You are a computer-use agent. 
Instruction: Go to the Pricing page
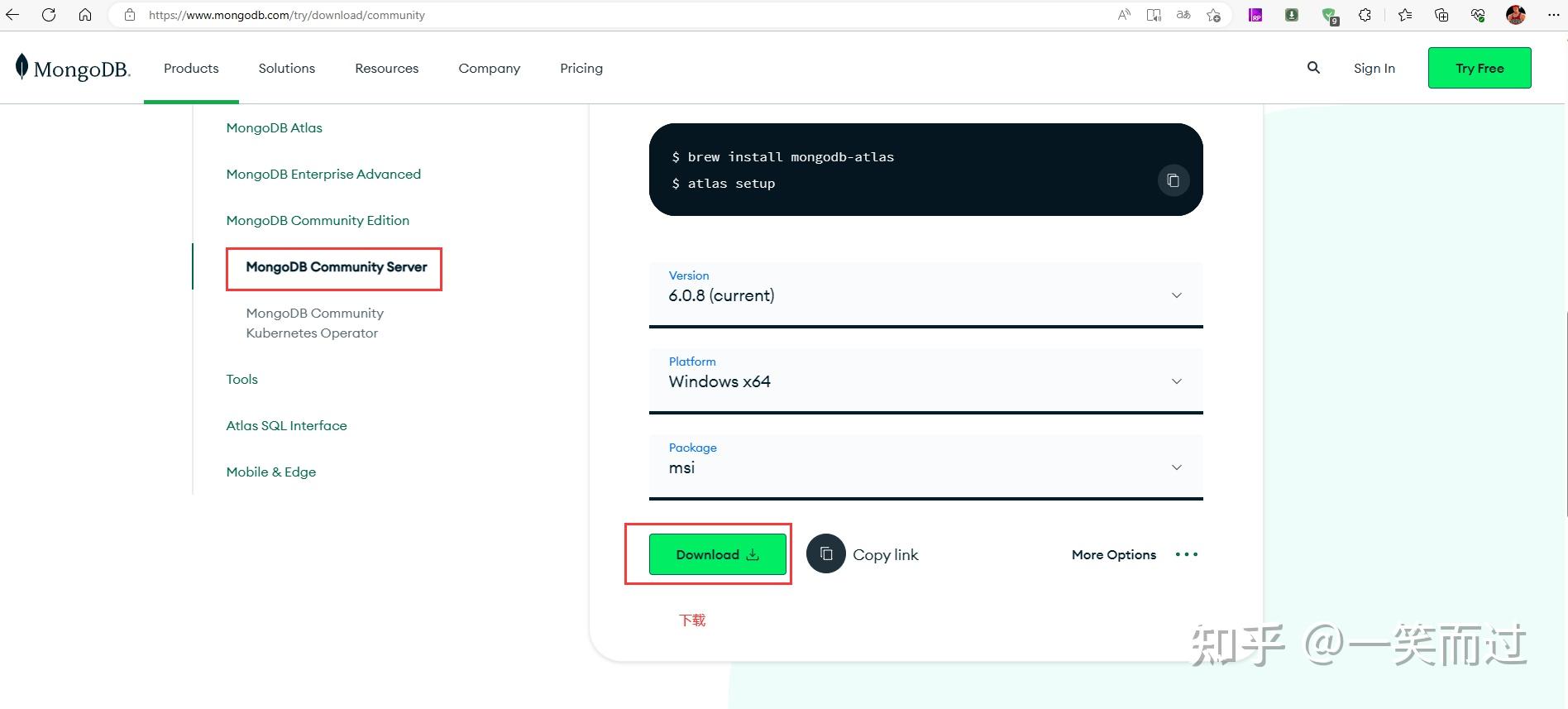coord(581,68)
